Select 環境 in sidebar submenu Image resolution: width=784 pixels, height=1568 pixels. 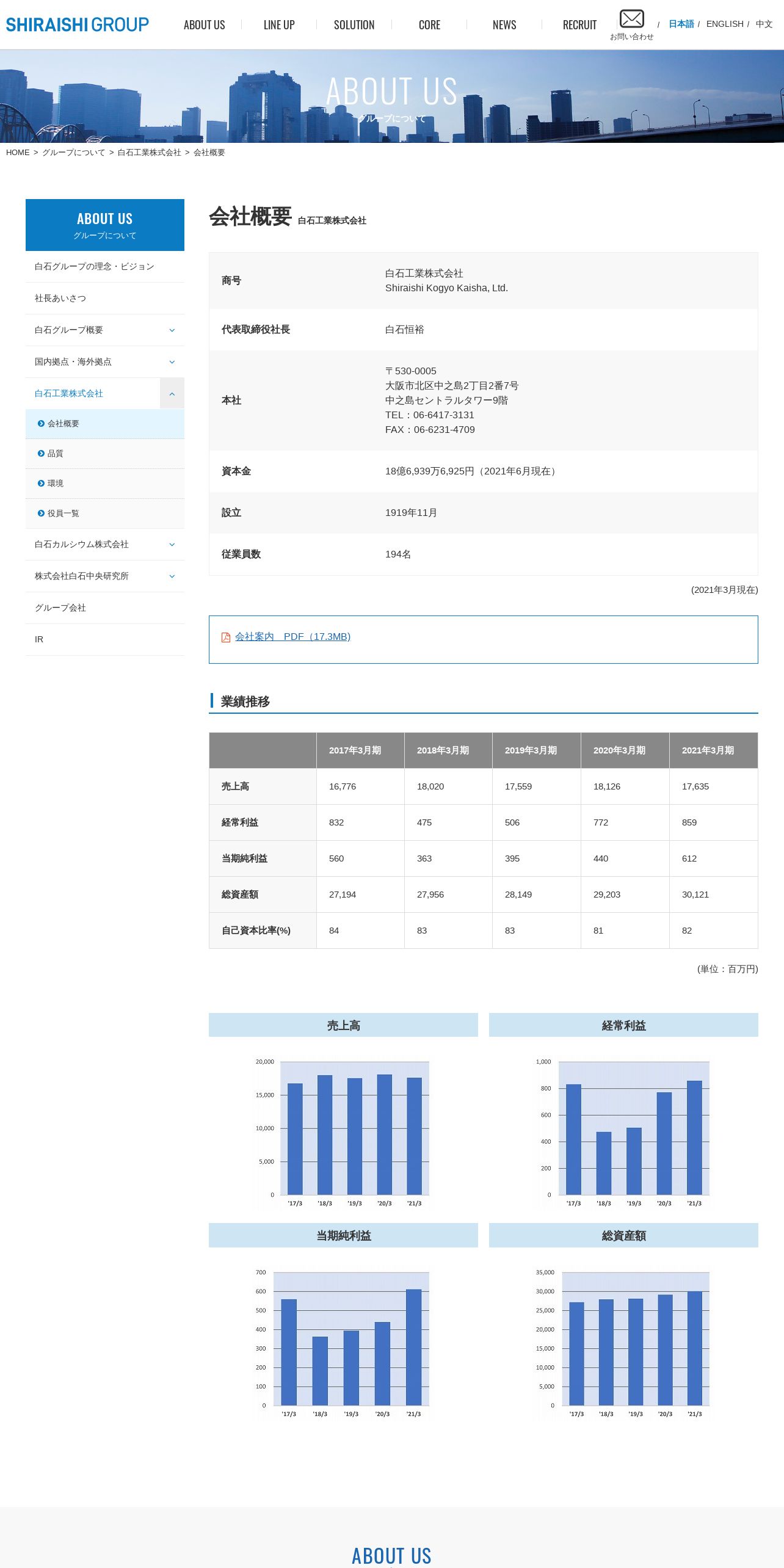pyautogui.click(x=105, y=484)
